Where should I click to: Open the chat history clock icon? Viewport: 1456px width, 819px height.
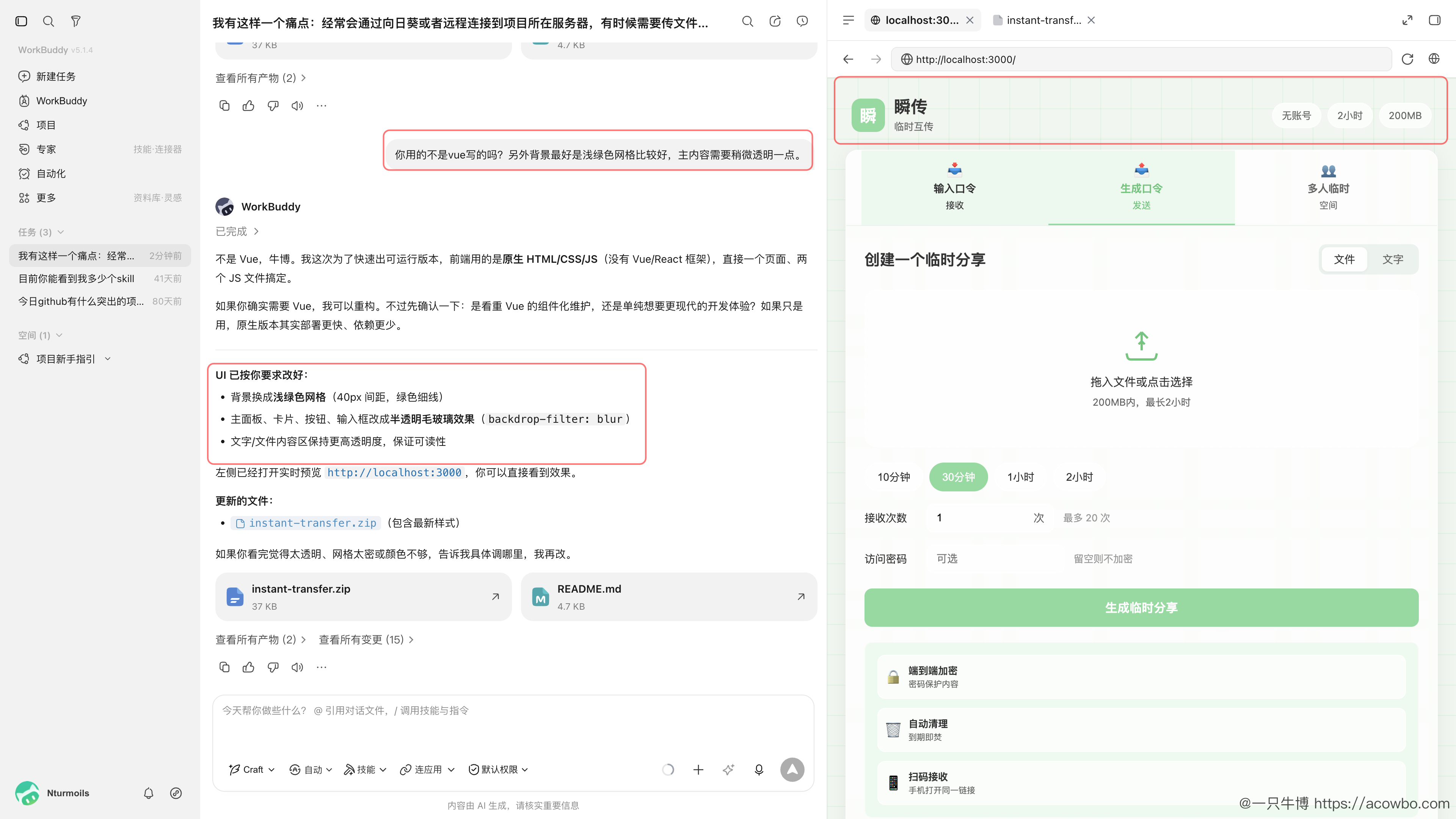802,22
